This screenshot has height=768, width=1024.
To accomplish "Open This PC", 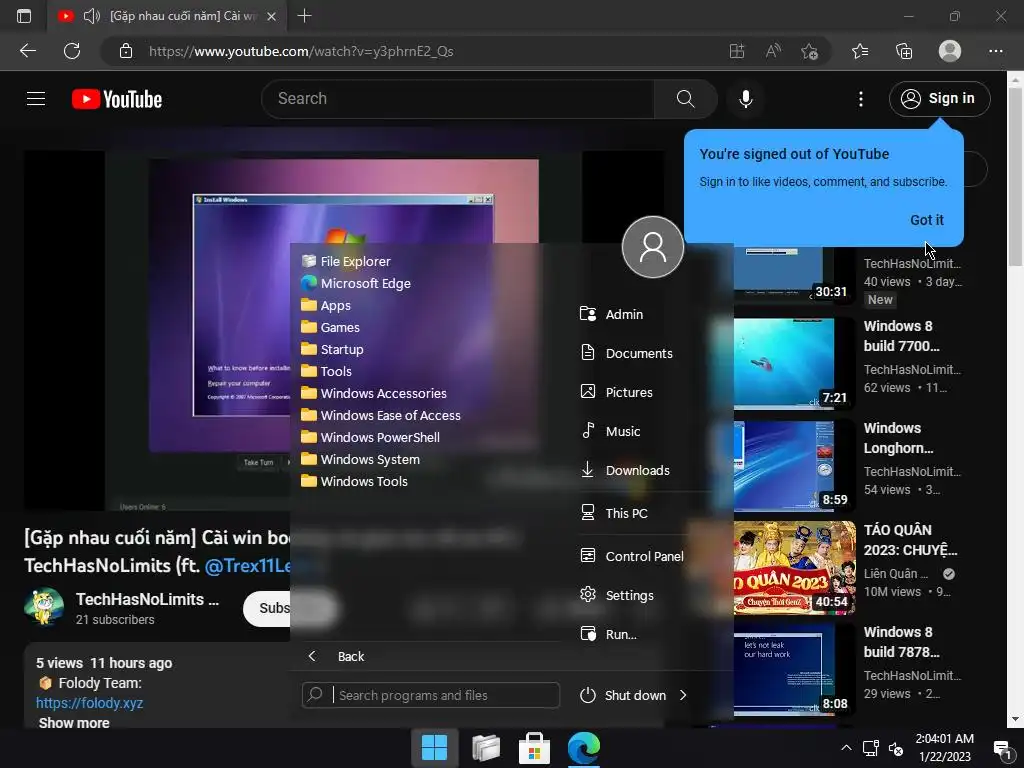I will [614, 513].
